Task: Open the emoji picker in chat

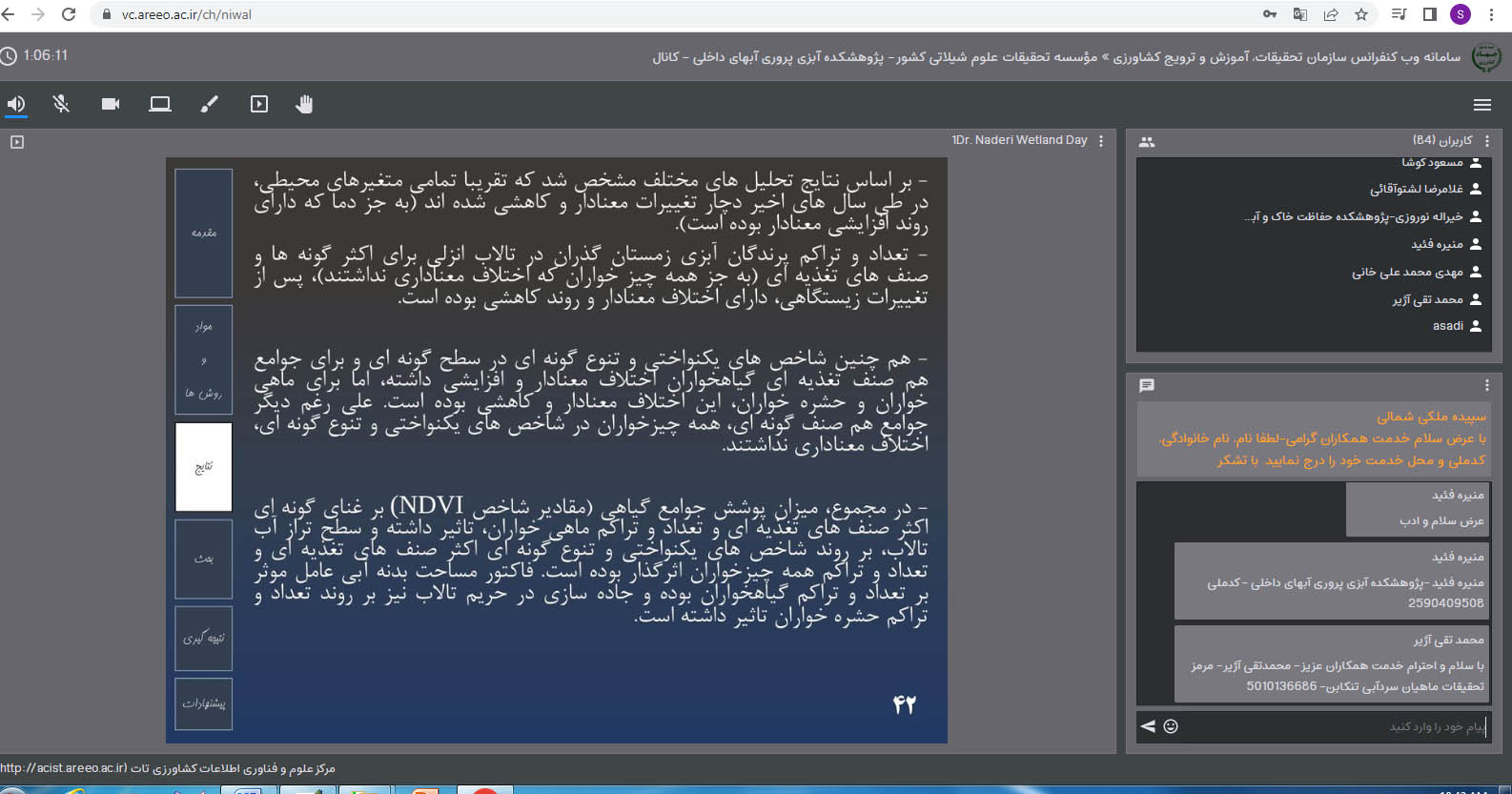Action: pyautogui.click(x=1171, y=726)
